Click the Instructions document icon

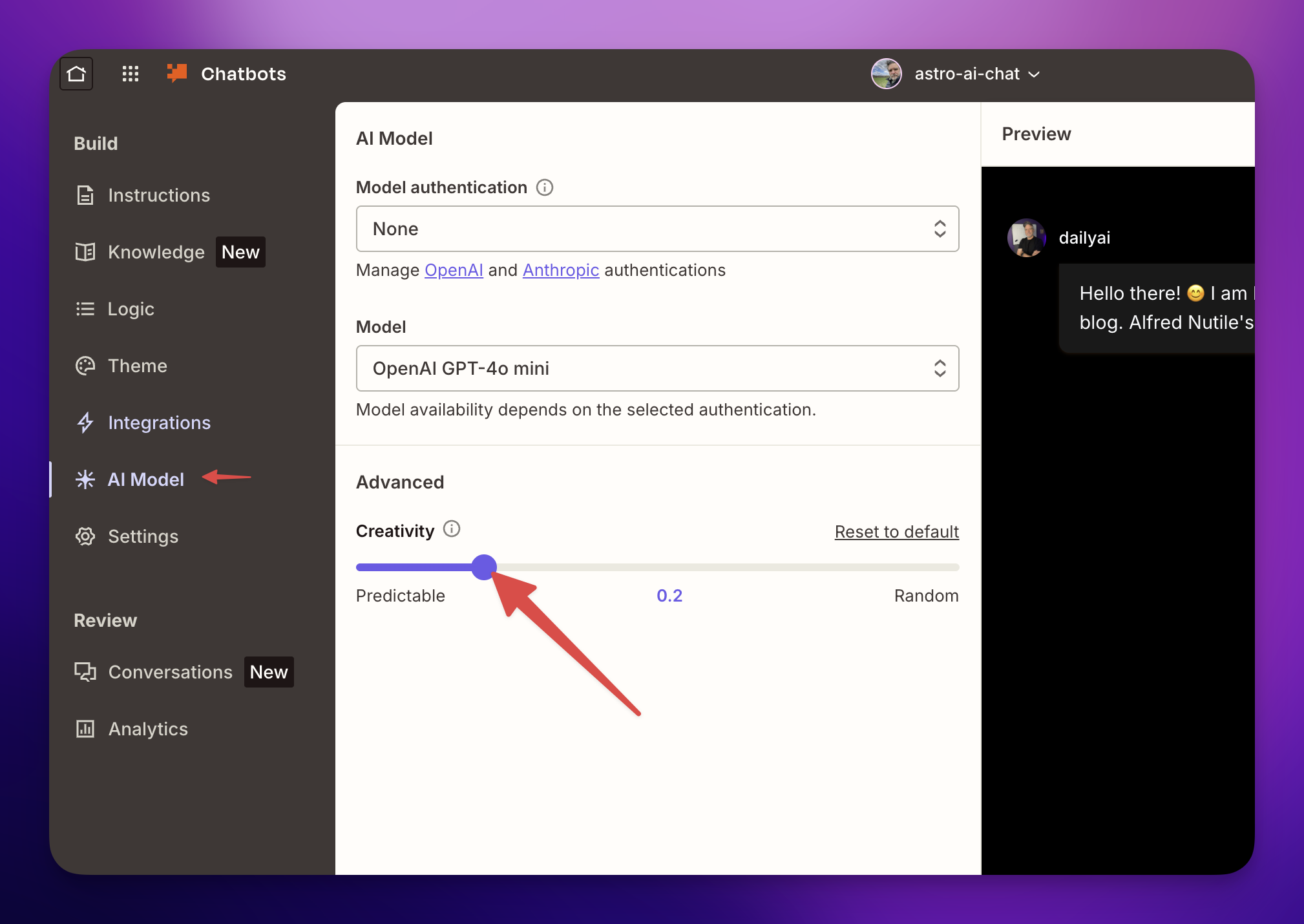click(85, 195)
